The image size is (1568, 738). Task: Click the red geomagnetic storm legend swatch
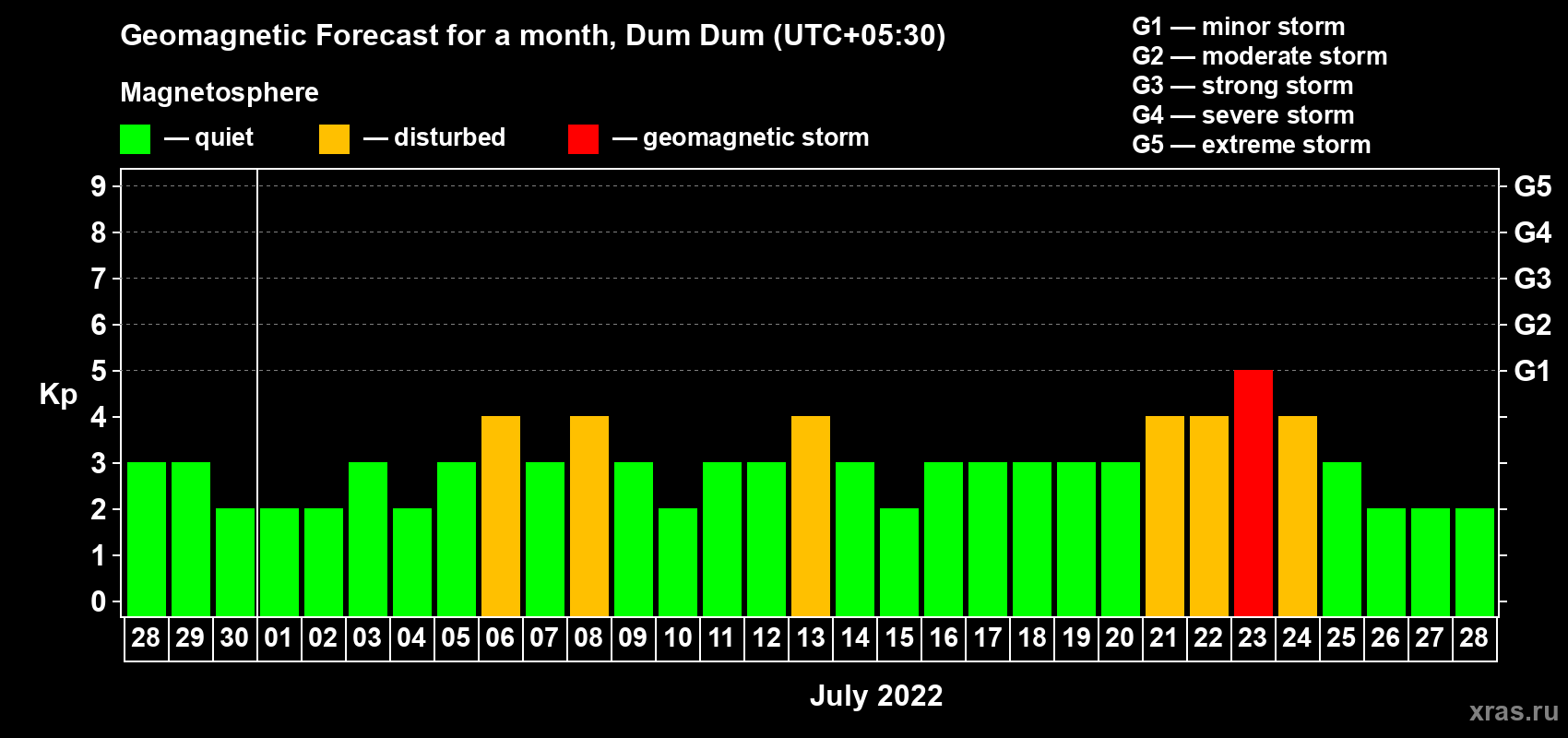pos(583,139)
